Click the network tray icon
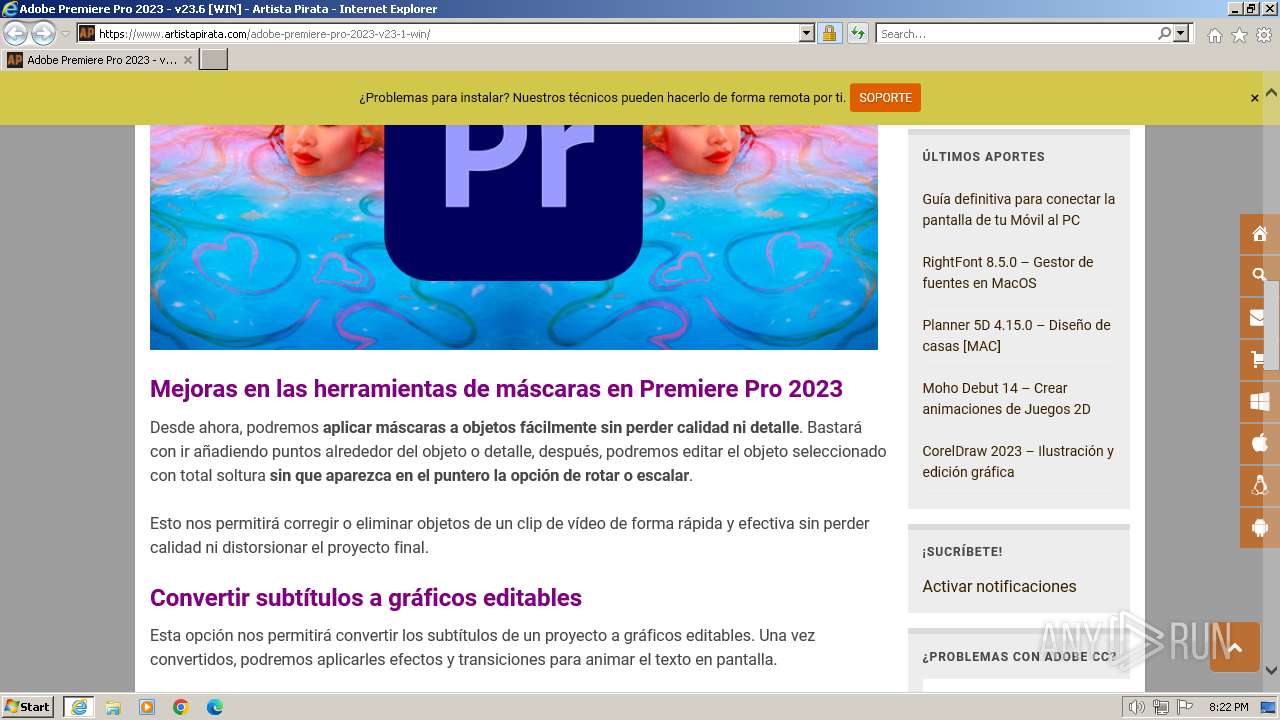The image size is (1280, 720). 1161,707
